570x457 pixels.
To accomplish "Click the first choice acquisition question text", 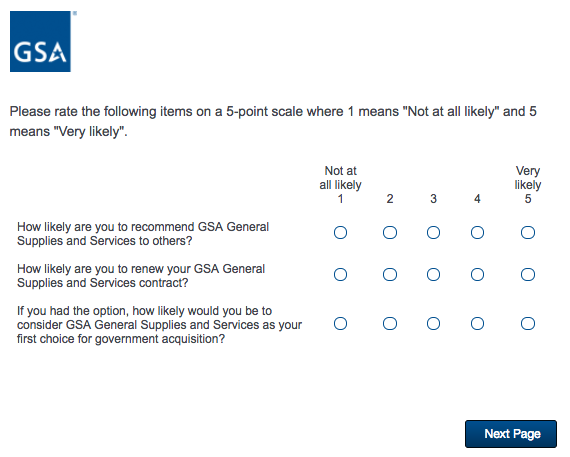I will [x=159, y=325].
